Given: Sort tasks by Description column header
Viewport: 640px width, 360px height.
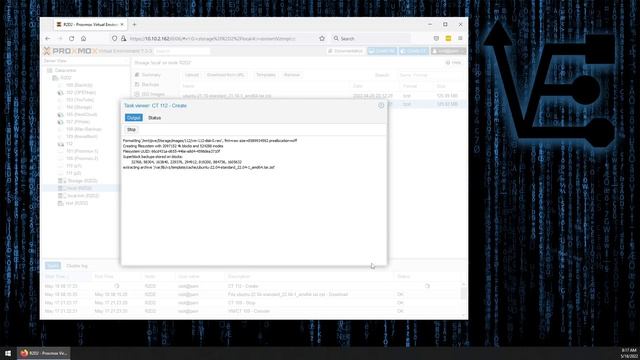Looking at the screenshot, I should pos(310,276).
